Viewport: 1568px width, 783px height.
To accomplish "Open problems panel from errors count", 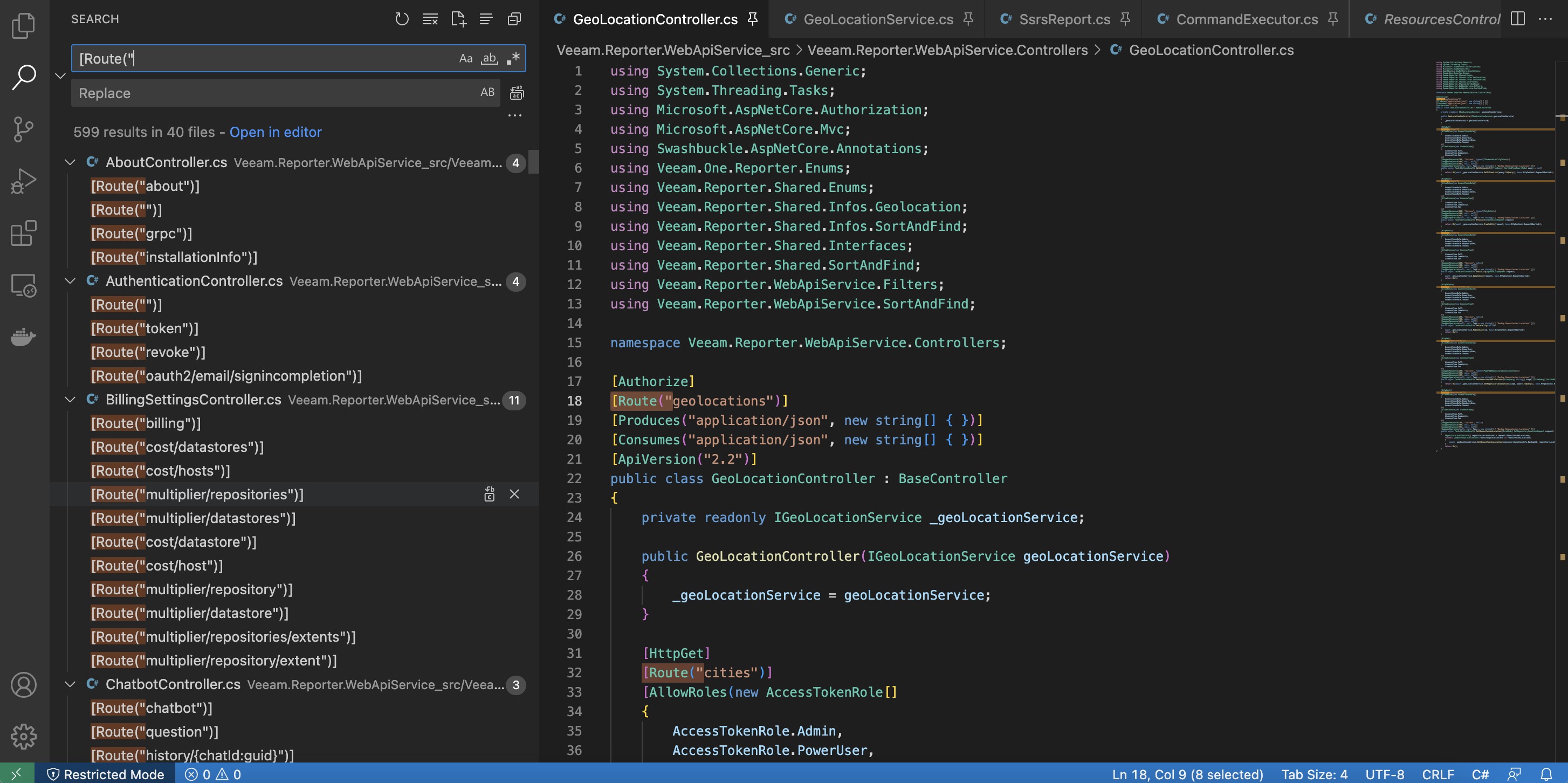I will (212, 774).
